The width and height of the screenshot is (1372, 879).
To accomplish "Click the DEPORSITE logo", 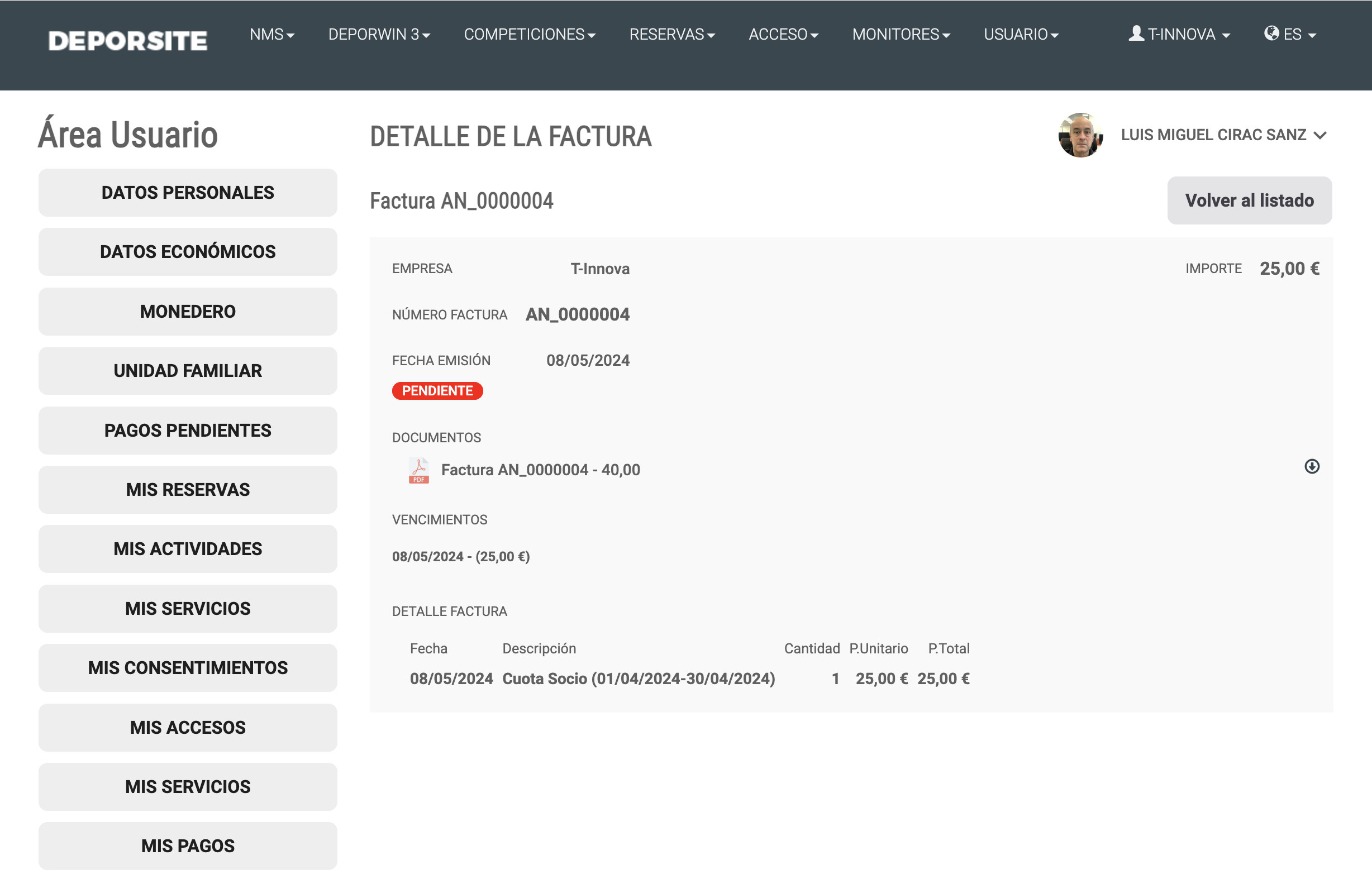I will (x=128, y=41).
